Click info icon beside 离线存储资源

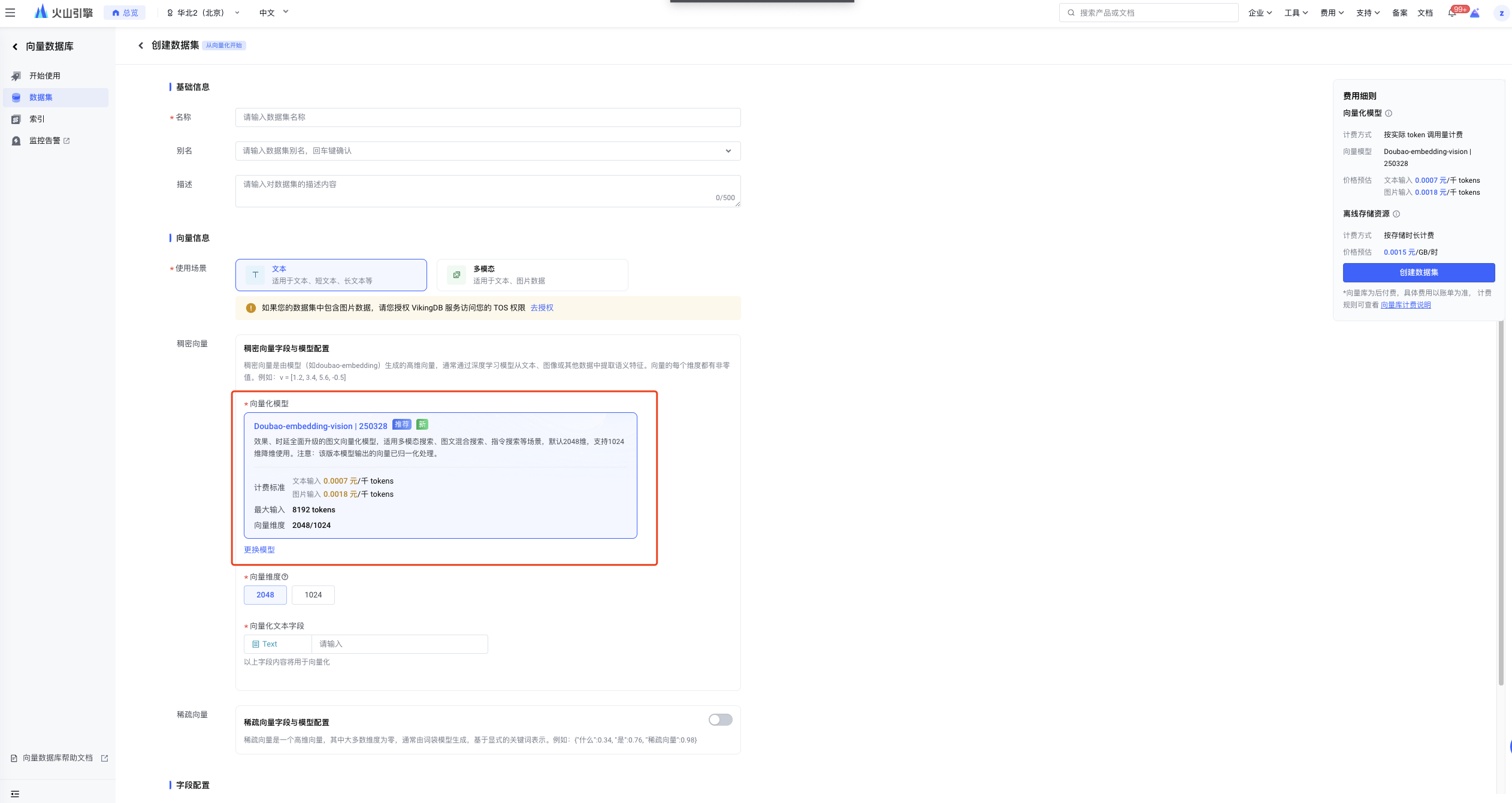pyautogui.click(x=1396, y=214)
